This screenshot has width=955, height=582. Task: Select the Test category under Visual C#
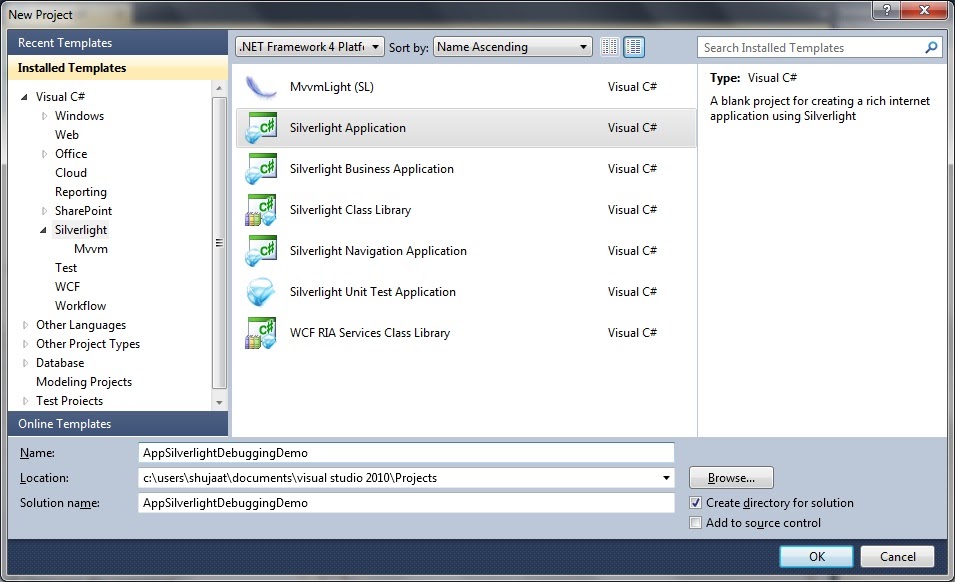click(x=66, y=268)
